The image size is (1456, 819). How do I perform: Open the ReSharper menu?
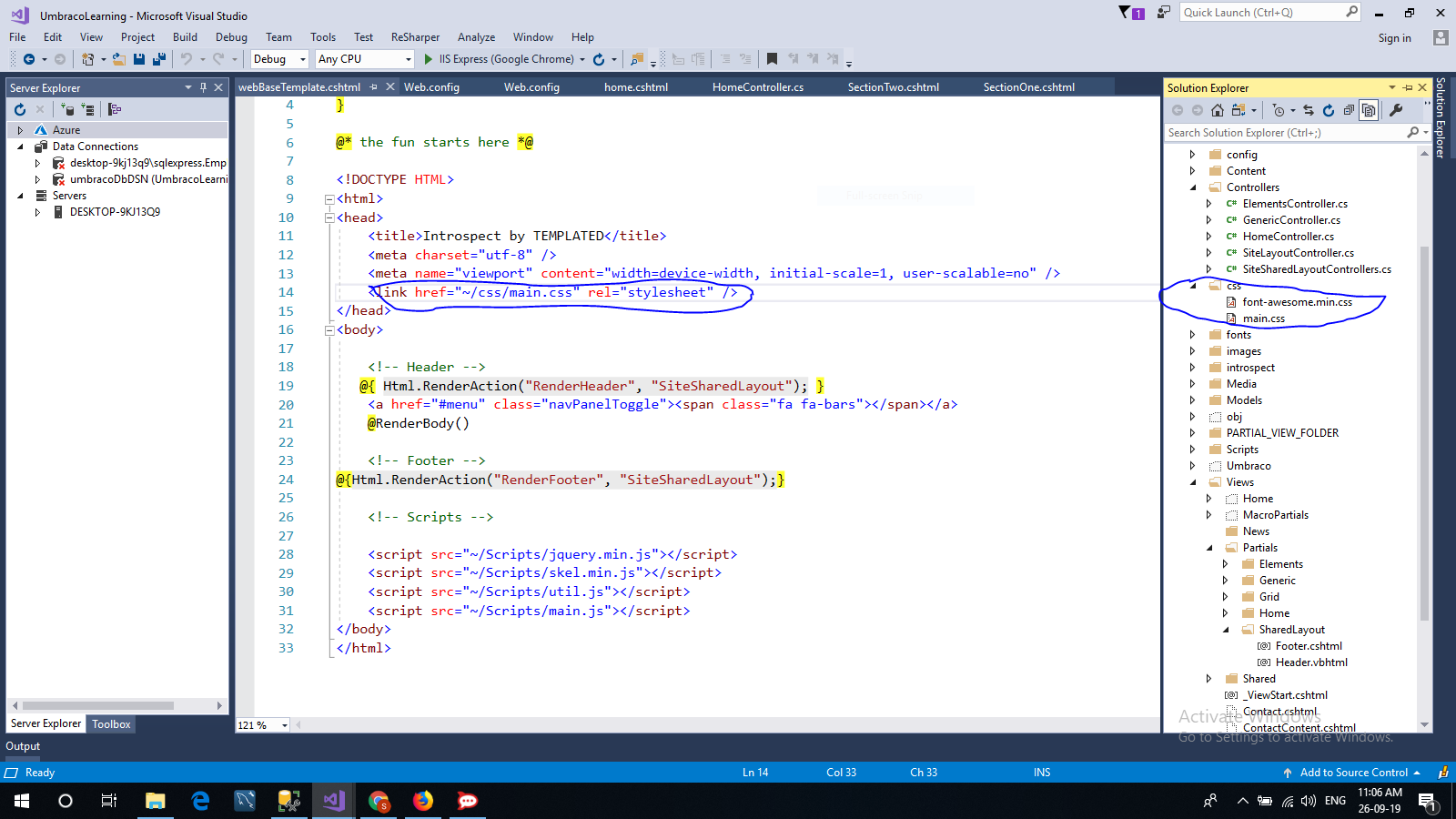coord(415,37)
